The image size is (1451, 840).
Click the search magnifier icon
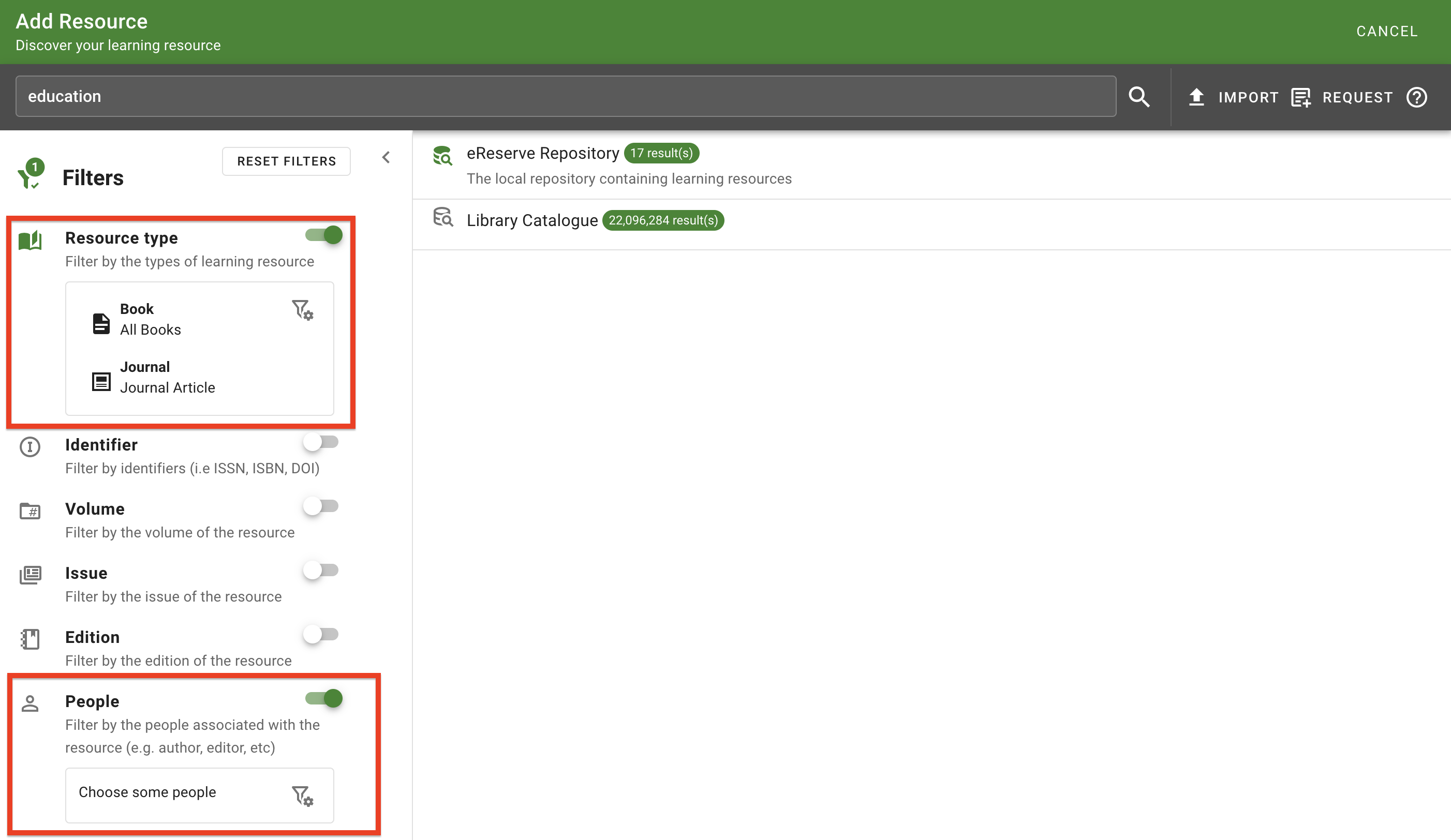tap(1139, 97)
